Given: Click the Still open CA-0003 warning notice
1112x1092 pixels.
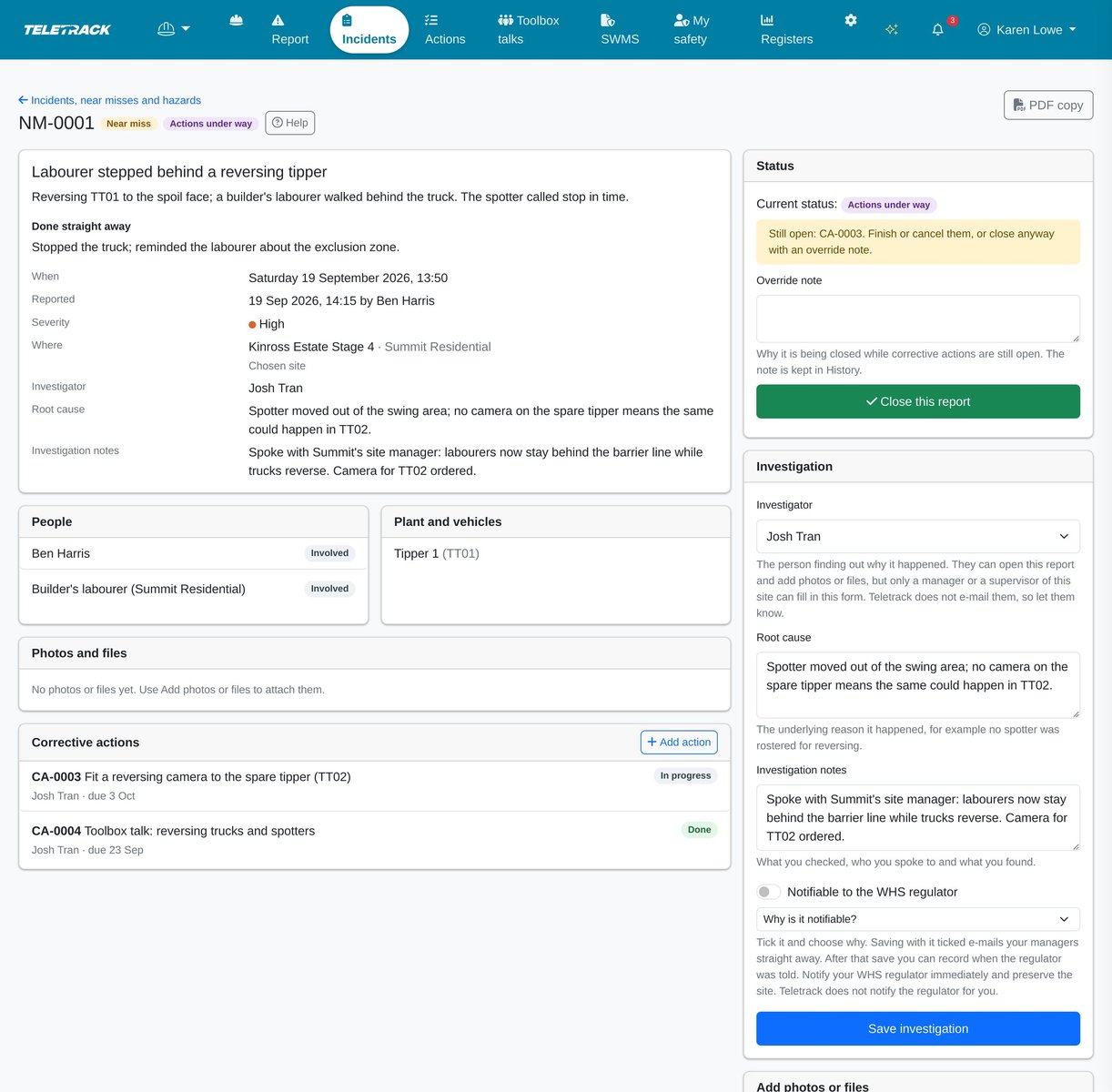Looking at the screenshot, I should coord(918,242).
